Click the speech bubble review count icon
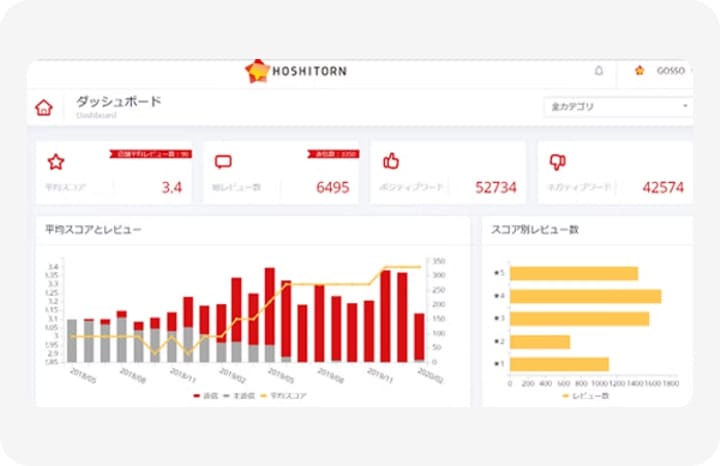720x466 pixels. [x=223, y=161]
